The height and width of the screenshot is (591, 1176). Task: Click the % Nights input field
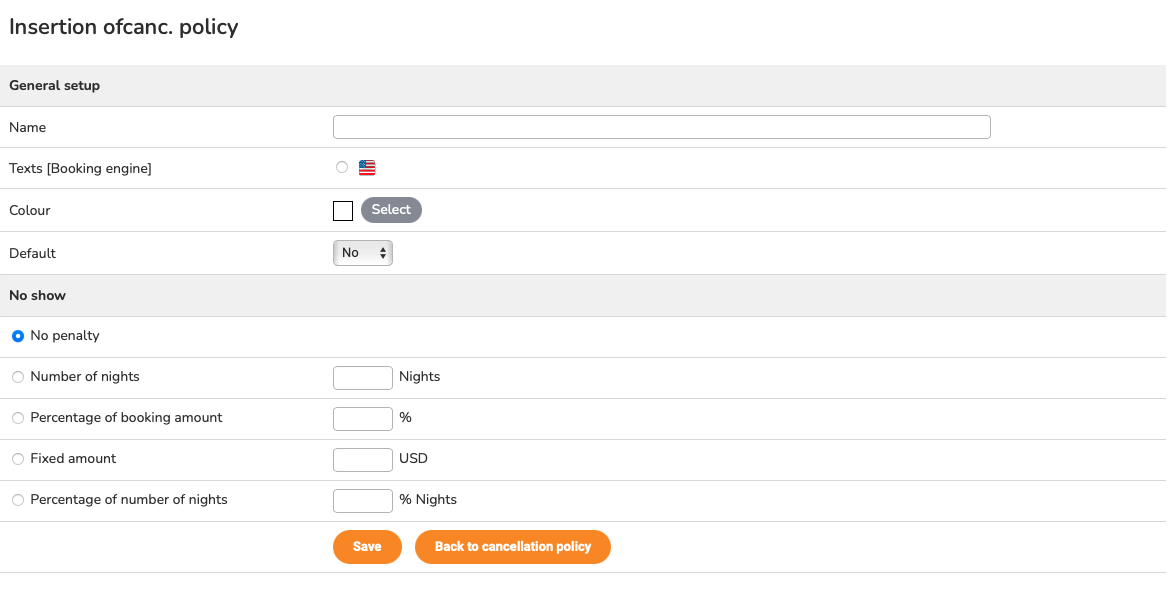[x=363, y=501]
